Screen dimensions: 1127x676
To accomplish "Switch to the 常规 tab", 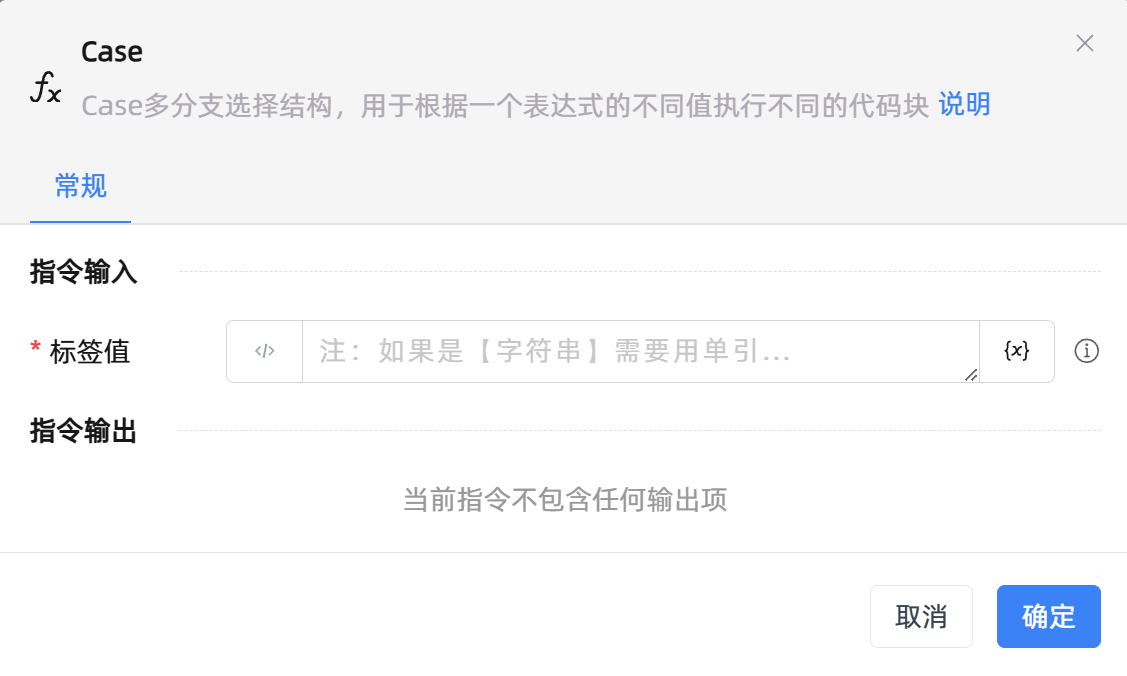I will pyautogui.click(x=81, y=186).
